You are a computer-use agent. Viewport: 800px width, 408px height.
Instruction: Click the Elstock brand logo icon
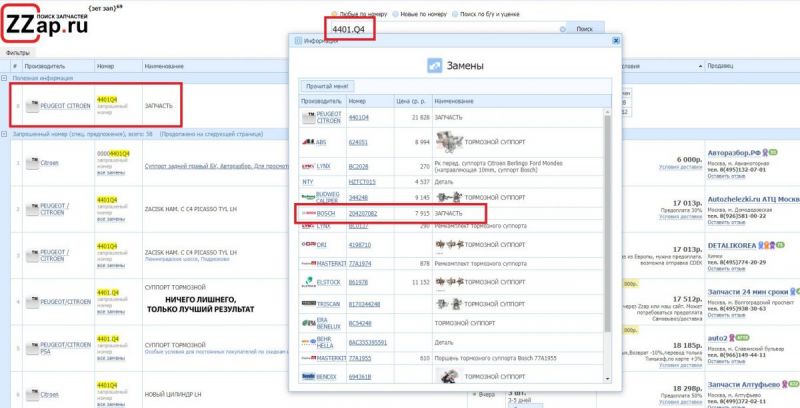309,283
